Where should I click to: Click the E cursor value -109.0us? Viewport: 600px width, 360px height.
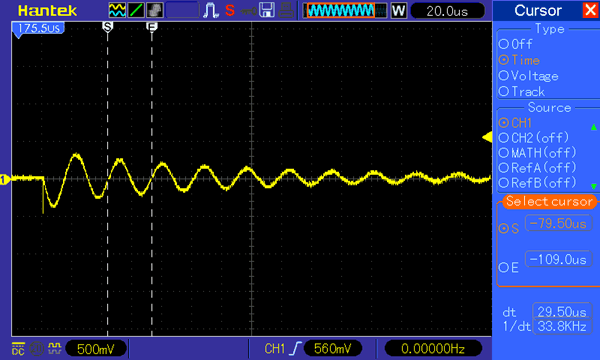pos(558,259)
